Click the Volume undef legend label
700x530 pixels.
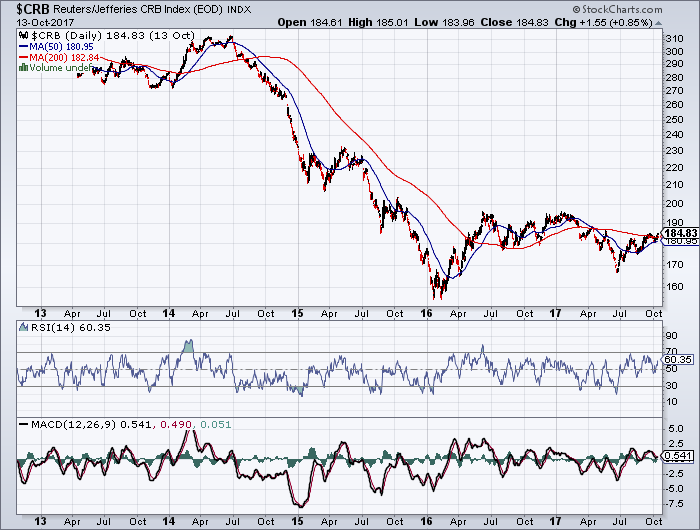pyautogui.click(x=61, y=68)
